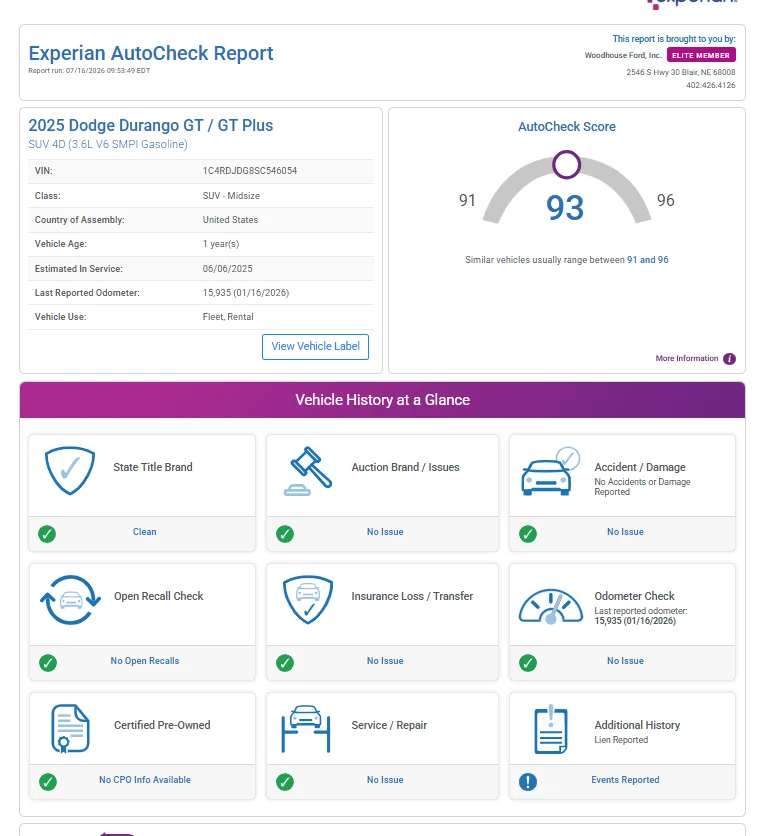The image size is (769, 836).
Task: Click No Issue under Accident / Damage
Action: tap(625, 532)
